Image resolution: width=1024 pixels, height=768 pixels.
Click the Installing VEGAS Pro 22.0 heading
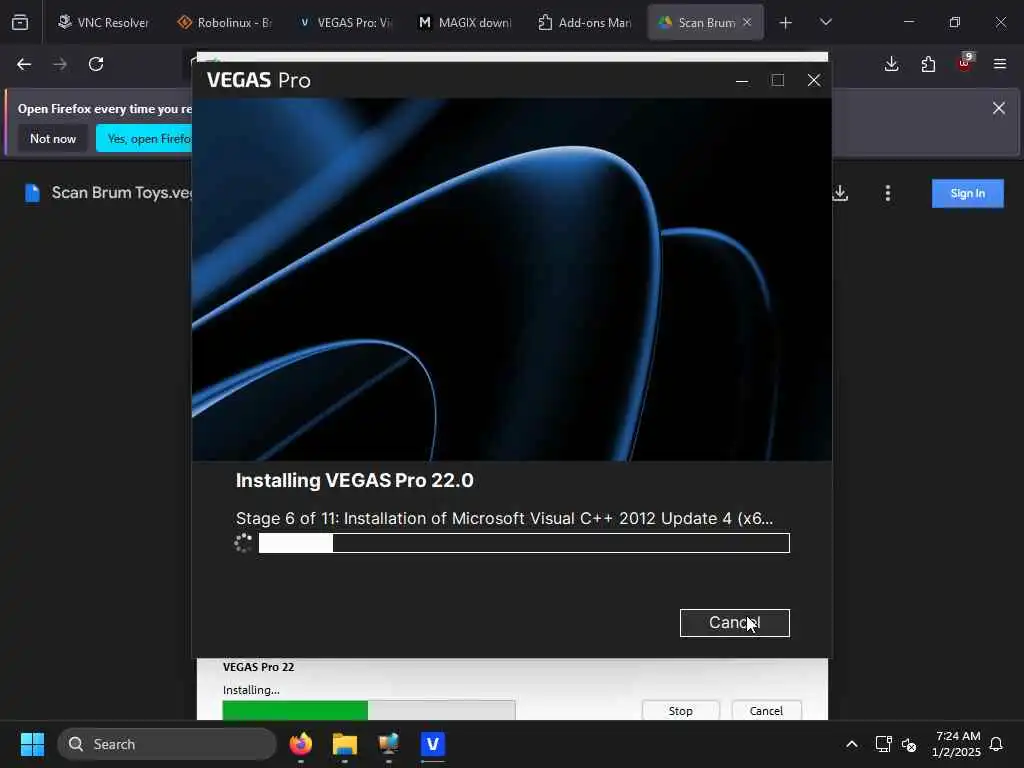tap(355, 481)
